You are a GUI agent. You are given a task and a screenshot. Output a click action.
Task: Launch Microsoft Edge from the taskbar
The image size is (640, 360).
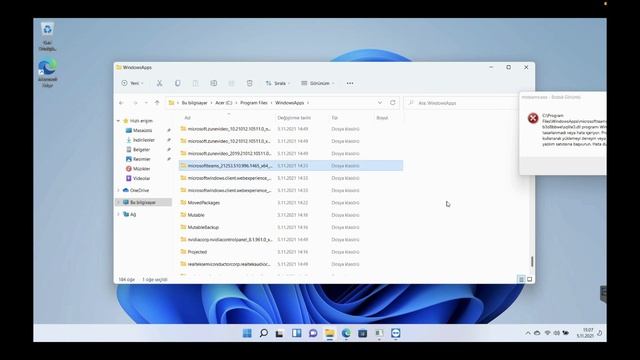coord(346,333)
